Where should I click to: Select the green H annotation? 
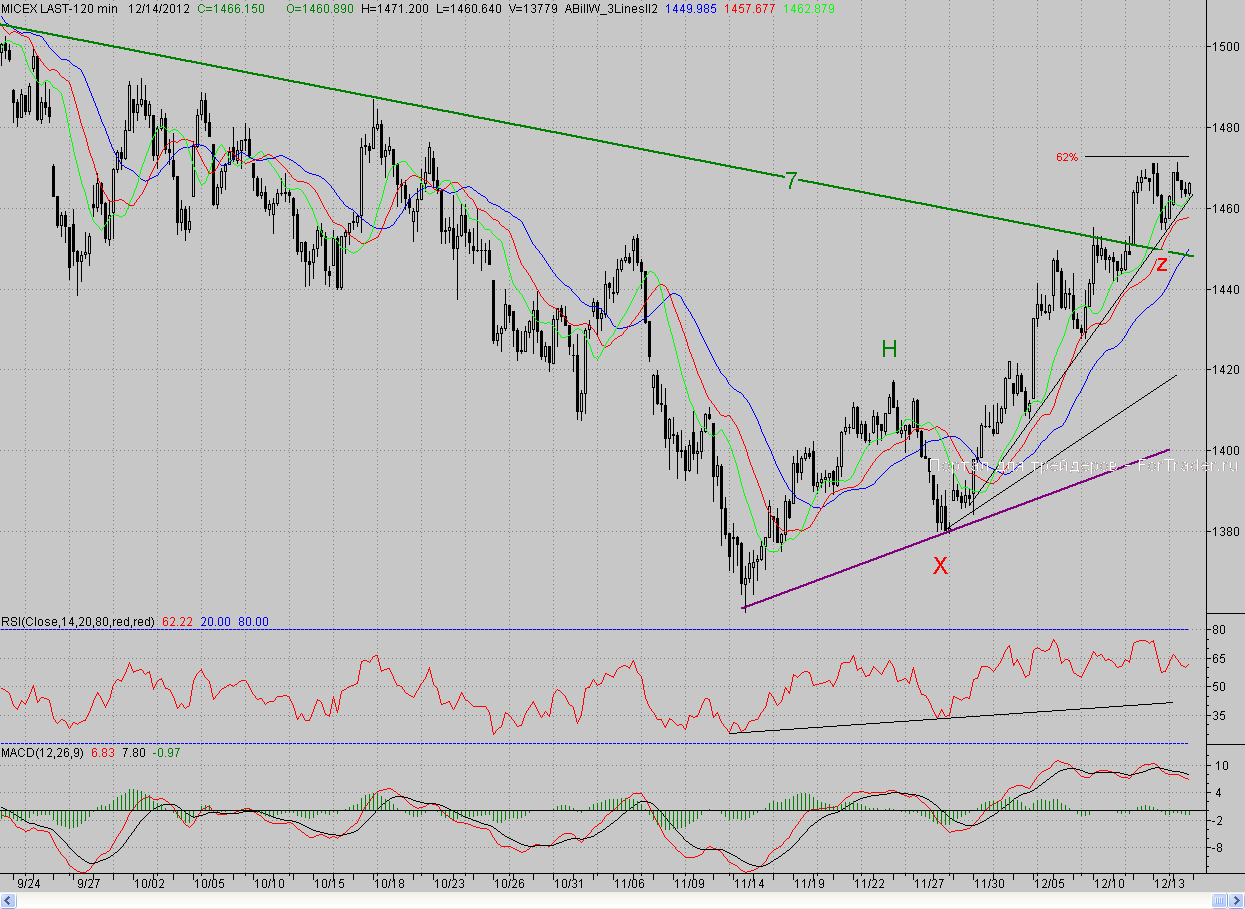tap(889, 349)
